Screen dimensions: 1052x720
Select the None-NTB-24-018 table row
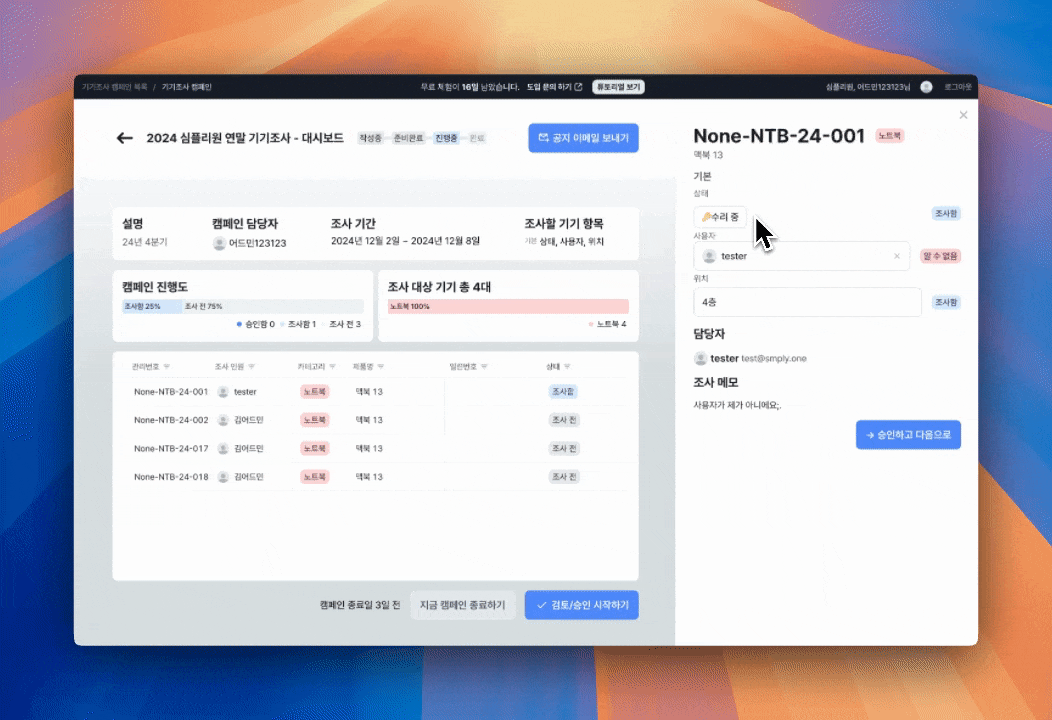(376, 477)
